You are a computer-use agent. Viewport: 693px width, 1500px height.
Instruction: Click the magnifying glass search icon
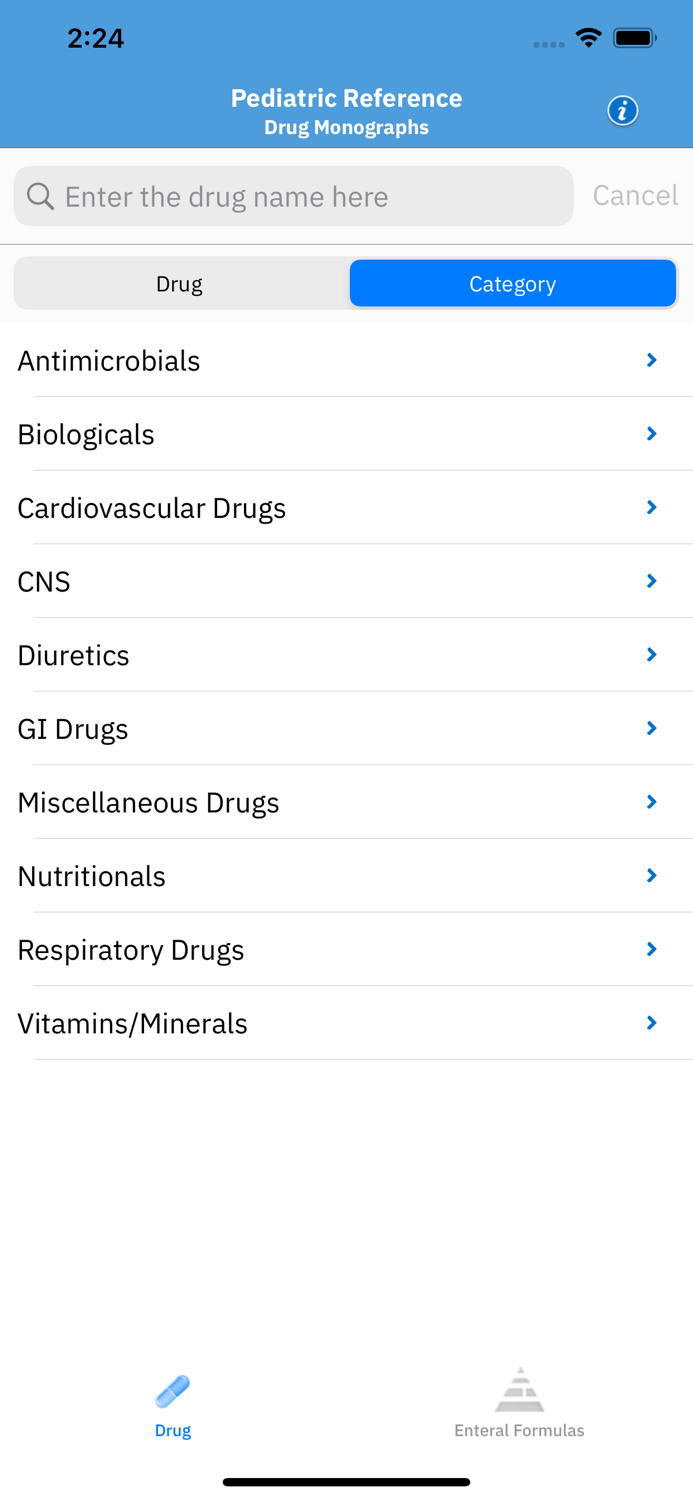coord(39,196)
